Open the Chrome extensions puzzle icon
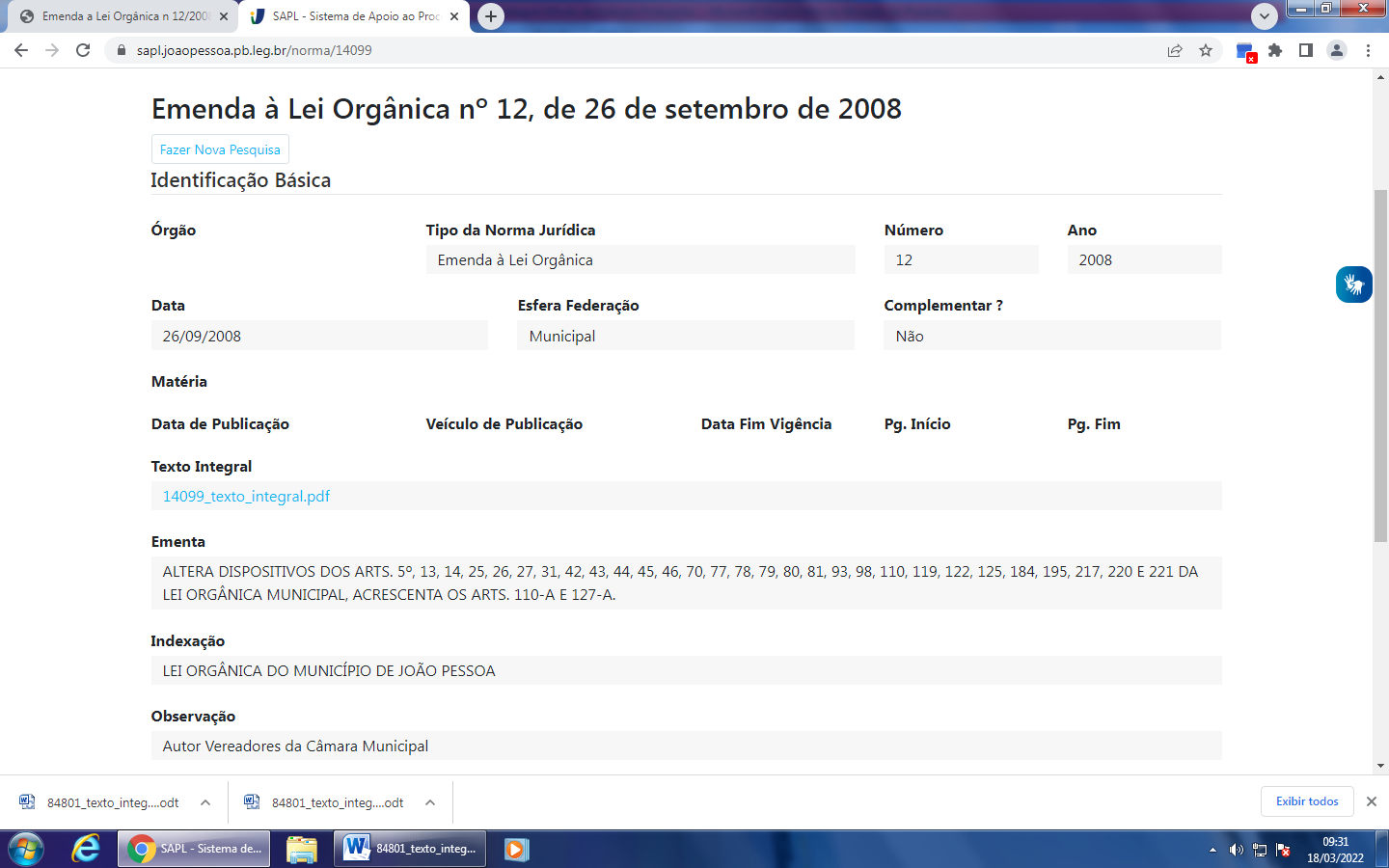 (1275, 50)
